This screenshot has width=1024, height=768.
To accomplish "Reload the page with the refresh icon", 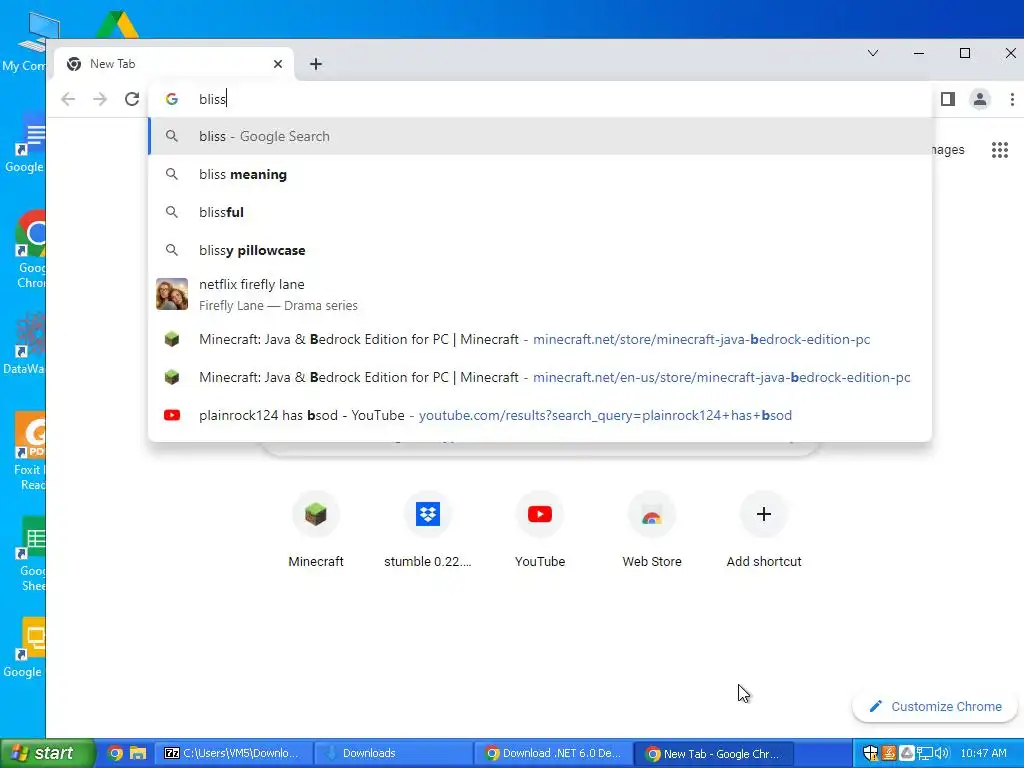I will click(x=132, y=99).
